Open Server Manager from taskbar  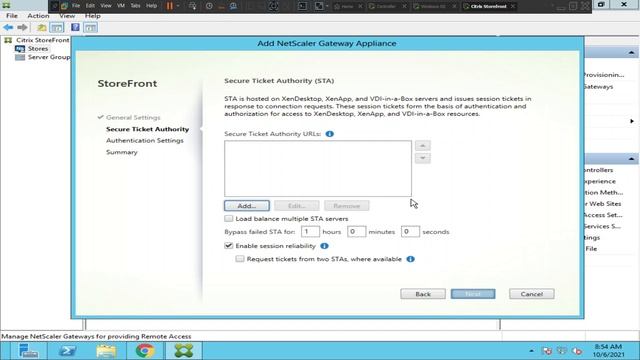point(28,351)
